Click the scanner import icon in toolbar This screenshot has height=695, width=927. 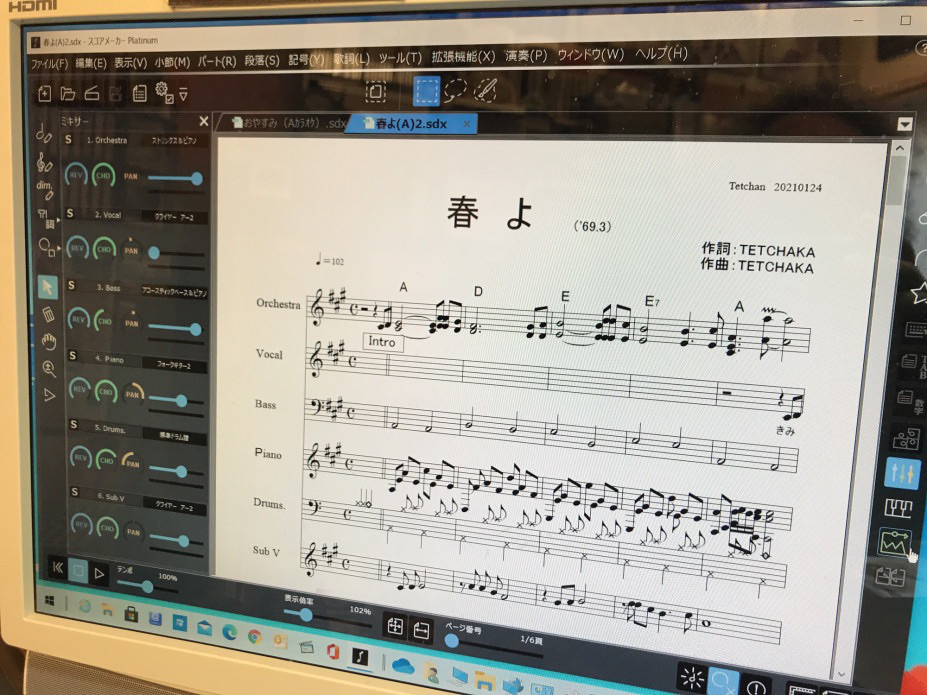[x=92, y=93]
